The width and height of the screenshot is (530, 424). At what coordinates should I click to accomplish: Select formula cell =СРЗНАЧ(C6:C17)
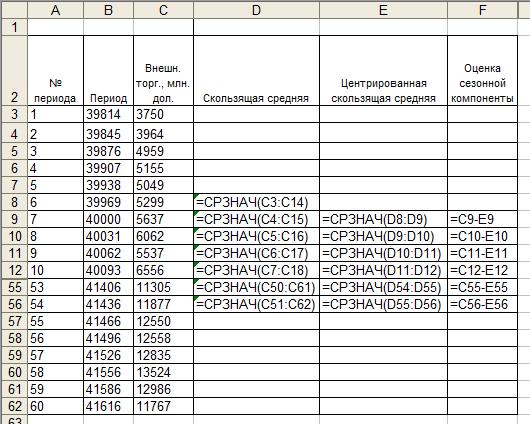click(x=256, y=253)
